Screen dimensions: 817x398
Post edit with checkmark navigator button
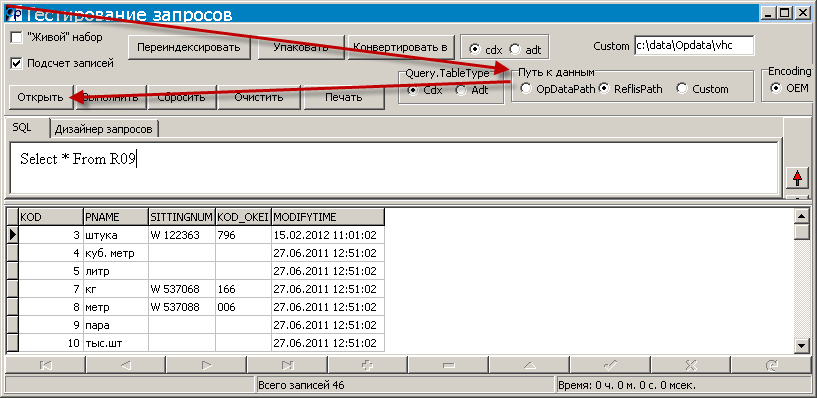[610, 366]
